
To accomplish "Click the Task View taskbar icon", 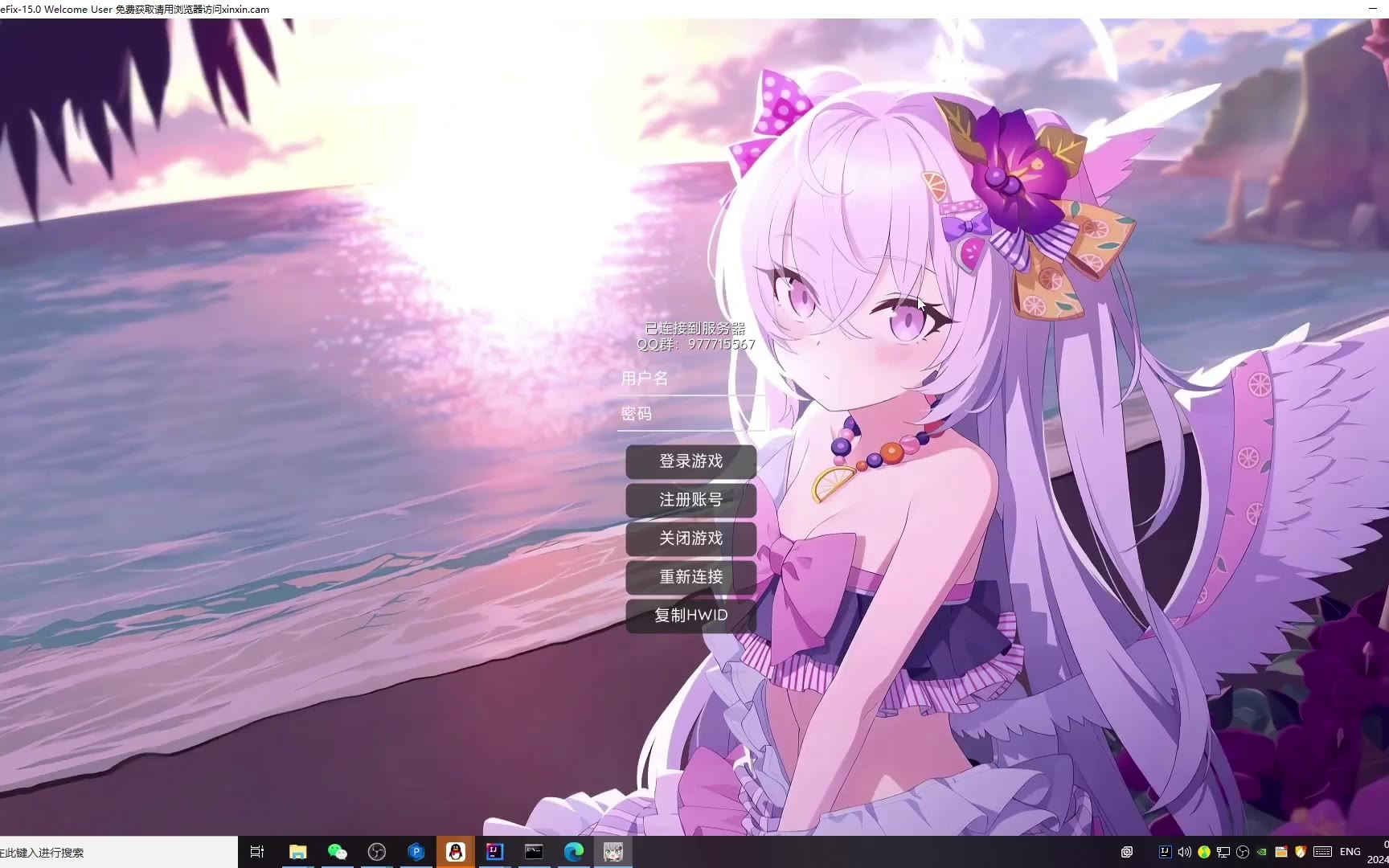I will (x=257, y=852).
